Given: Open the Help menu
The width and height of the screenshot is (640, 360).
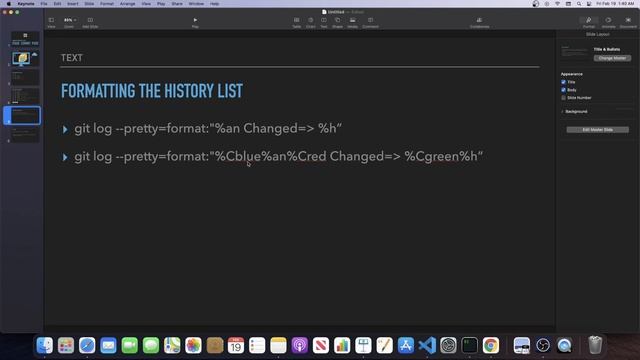Looking at the screenshot, I should [x=214, y=4].
